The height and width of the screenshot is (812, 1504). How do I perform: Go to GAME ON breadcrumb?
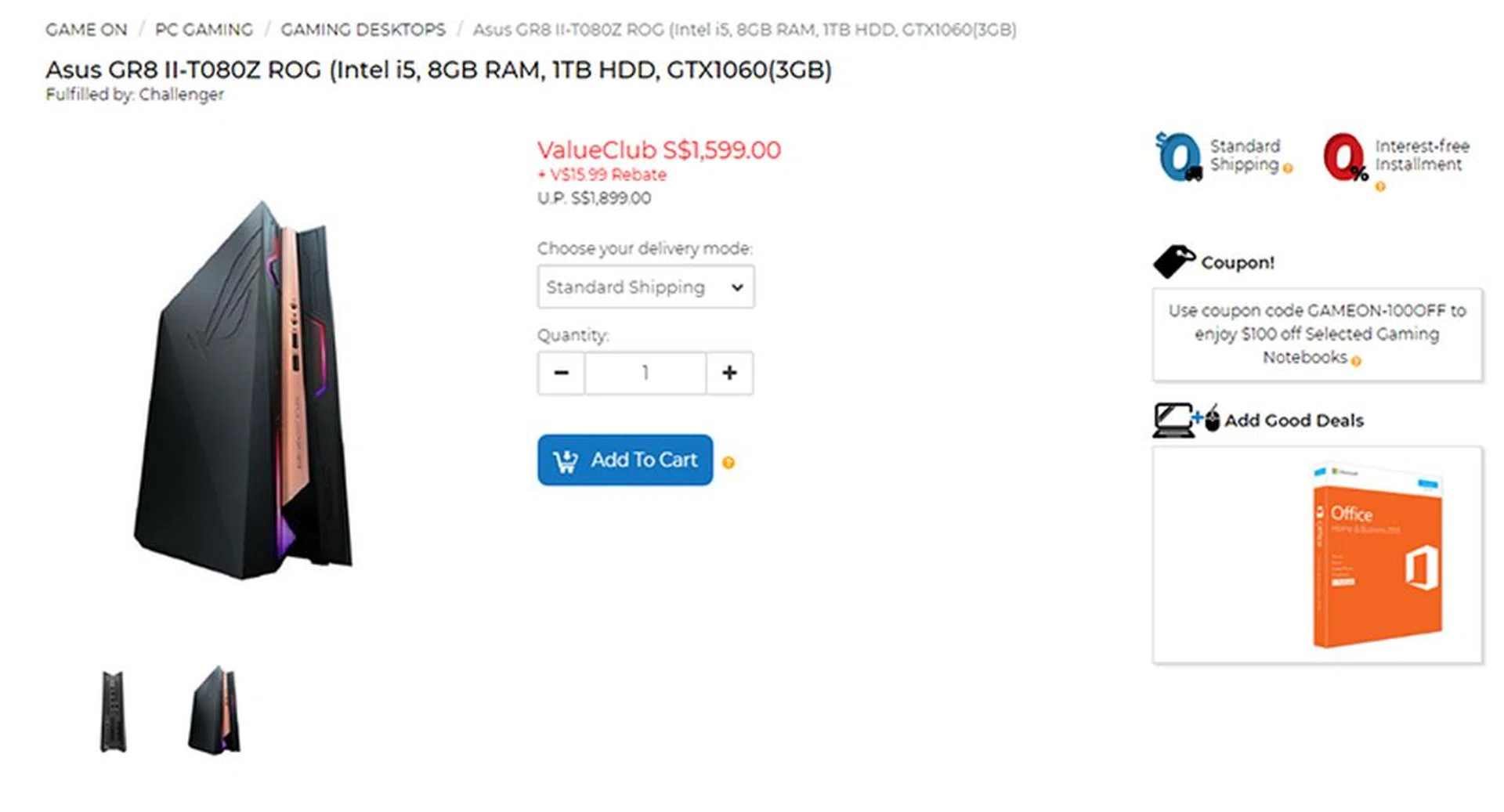[86, 30]
